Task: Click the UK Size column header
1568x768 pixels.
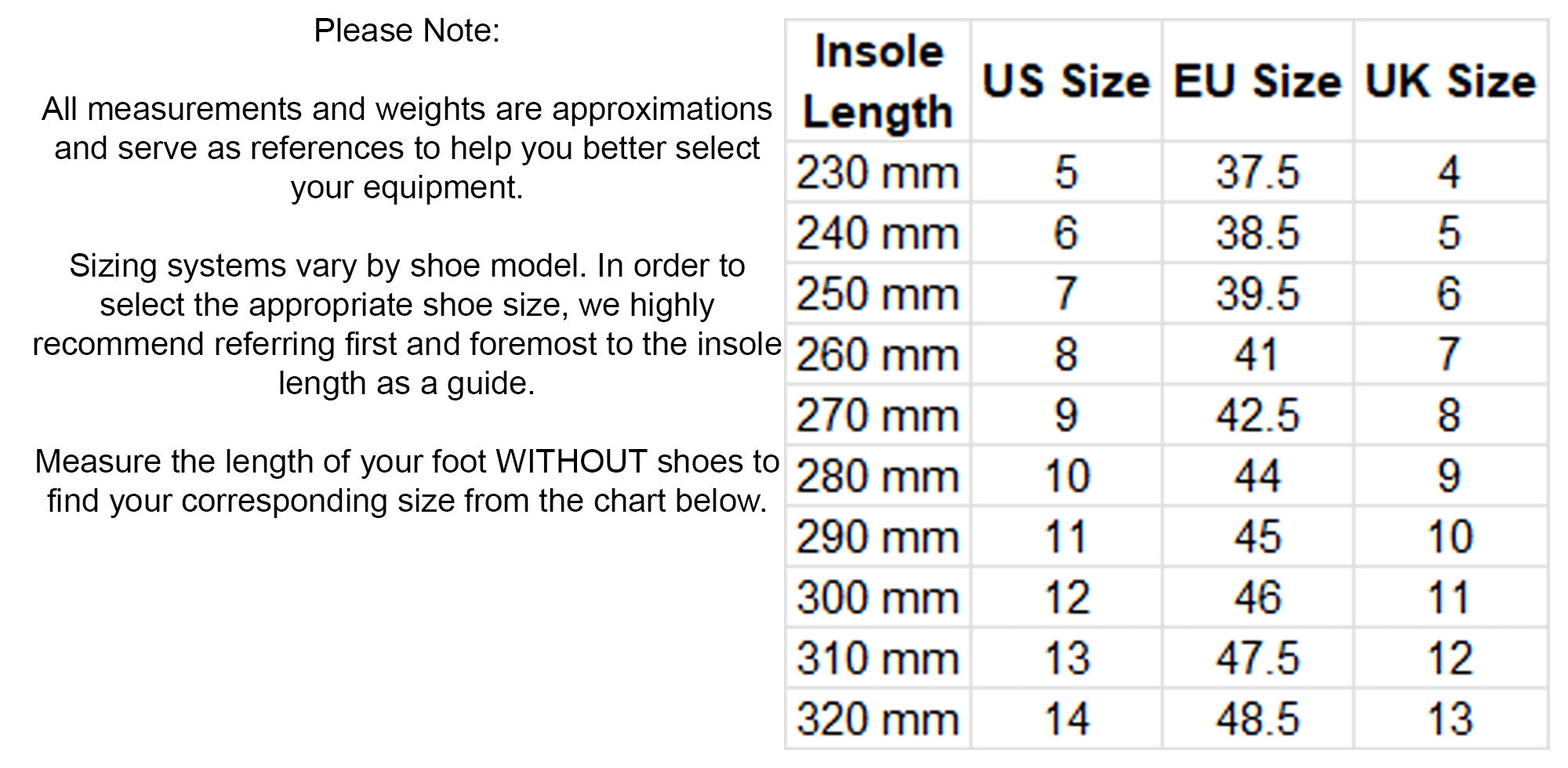Action: (1450, 82)
